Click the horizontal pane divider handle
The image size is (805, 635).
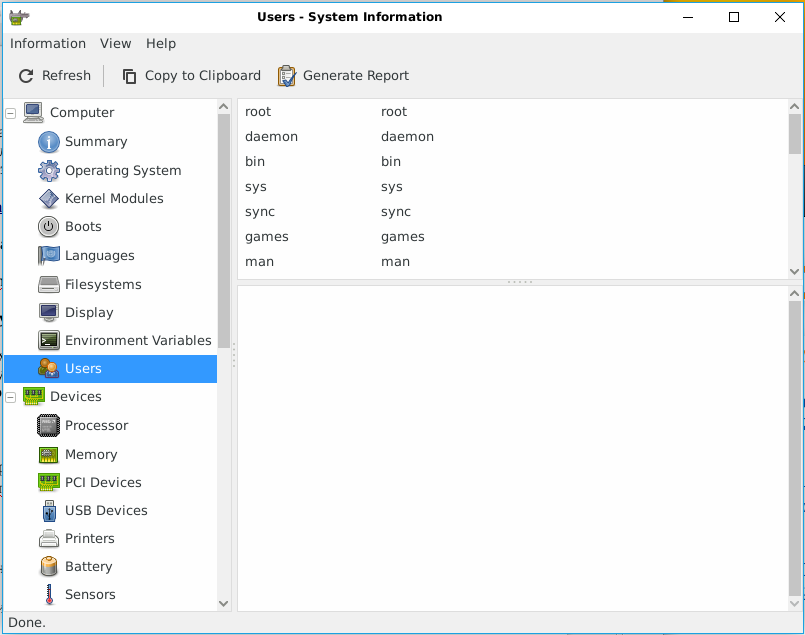(x=520, y=282)
